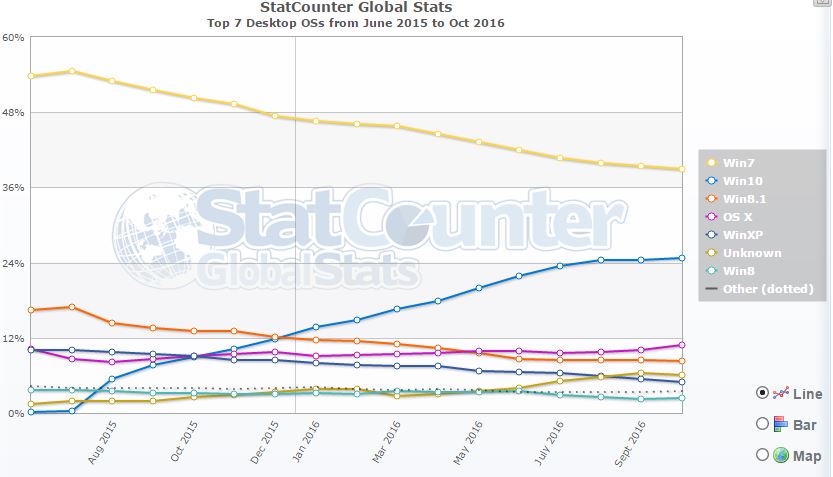Toggle the Win8 series legend label
The height and width of the screenshot is (477, 833).
point(739,271)
